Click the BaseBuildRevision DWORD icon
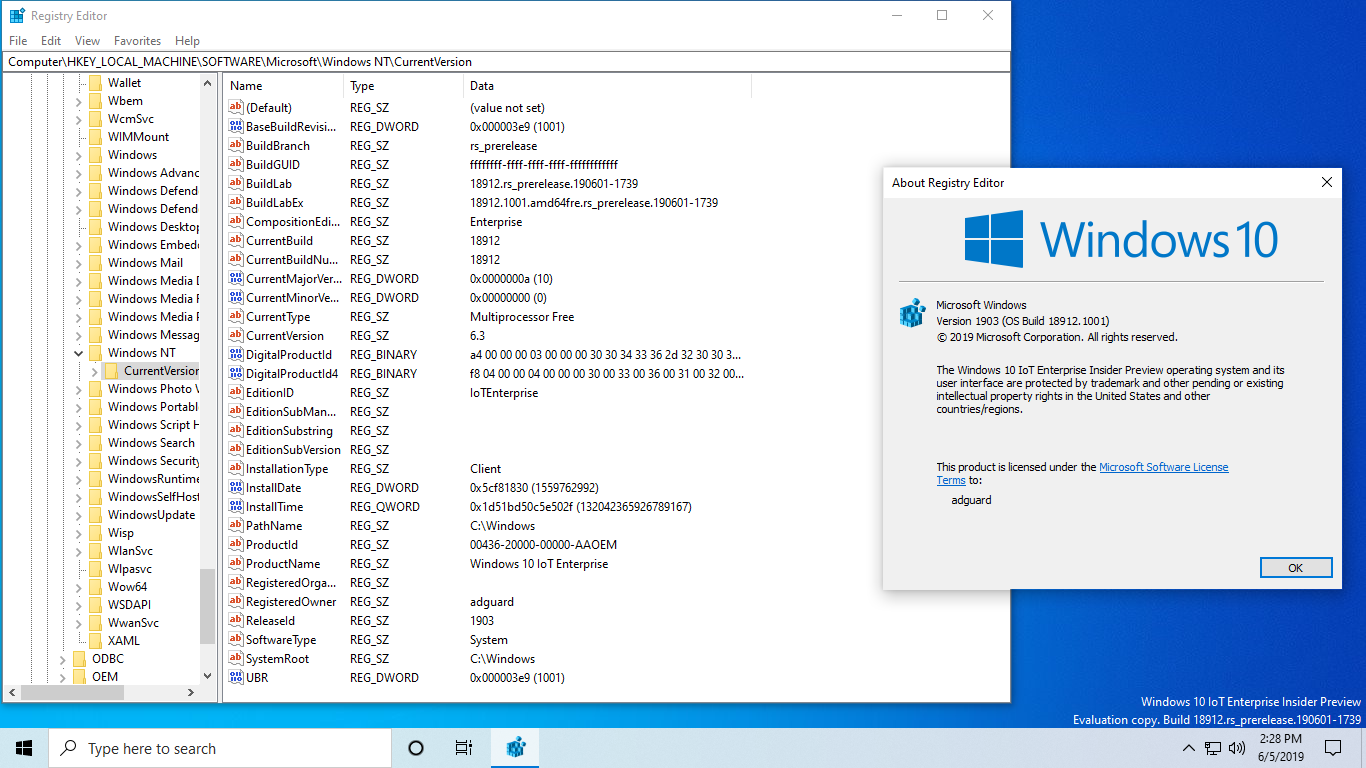 click(x=236, y=127)
